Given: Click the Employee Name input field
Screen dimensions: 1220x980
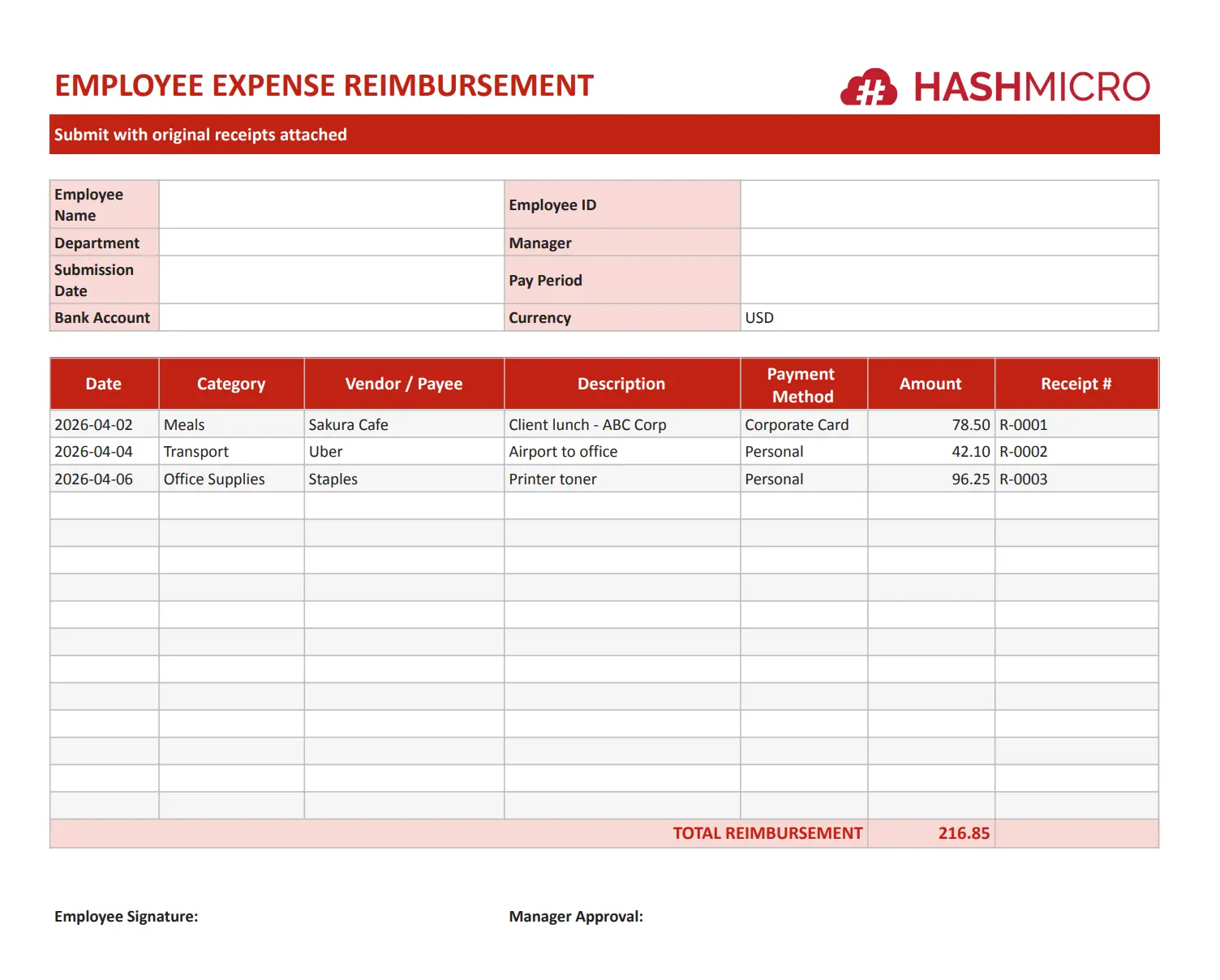Looking at the screenshot, I should click(331, 204).
